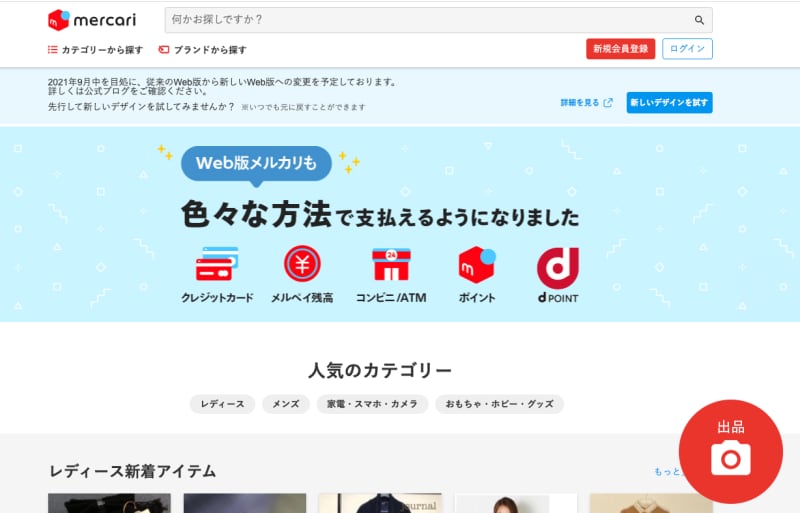Open カテゴリーから探す menu
This screenshot has width=800, height=513.
(x=95, y=50)
